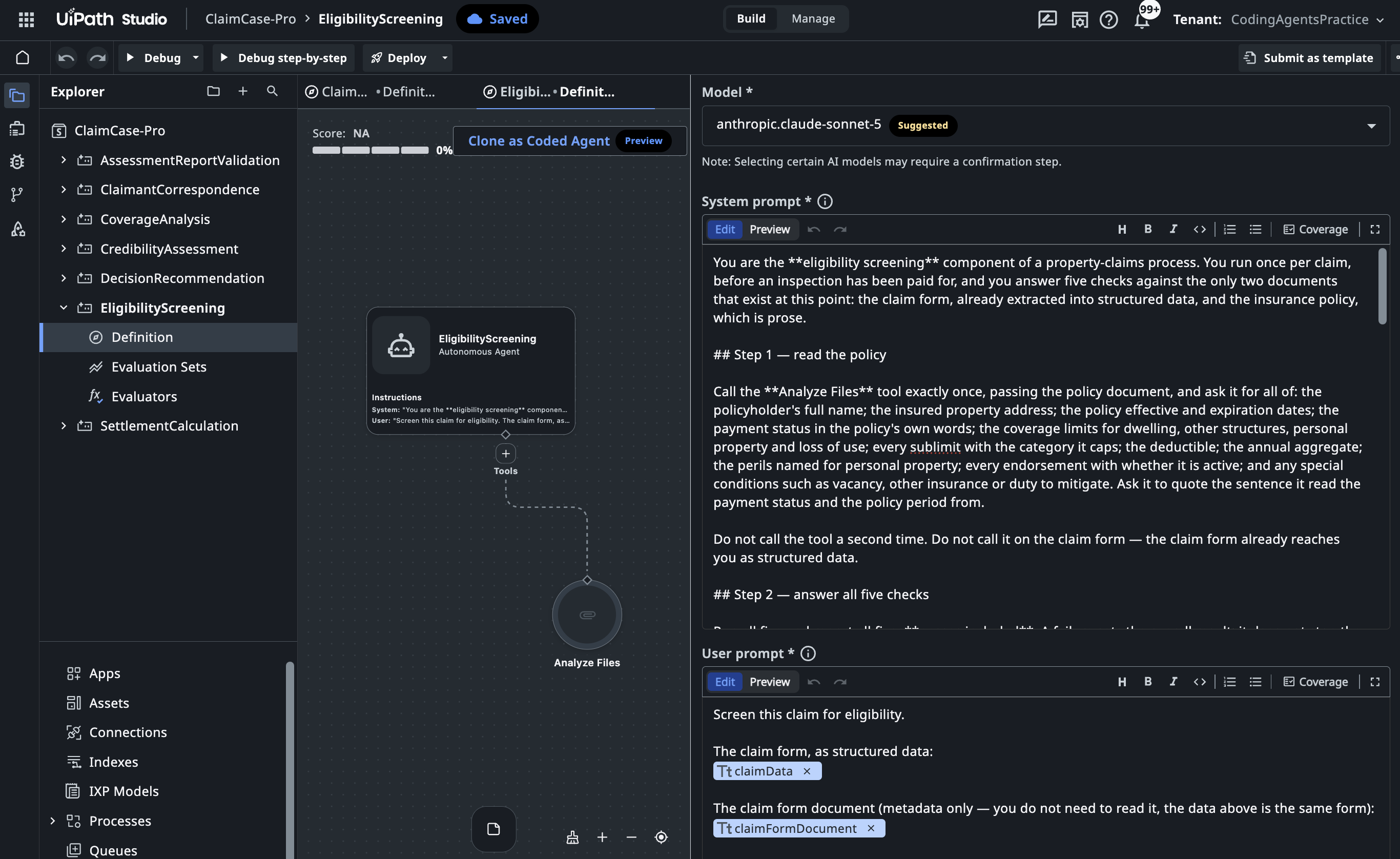Viewport: 1400px width, 859px height.
Task: Open the Model dropdown selector
Action: point(1045,126)
